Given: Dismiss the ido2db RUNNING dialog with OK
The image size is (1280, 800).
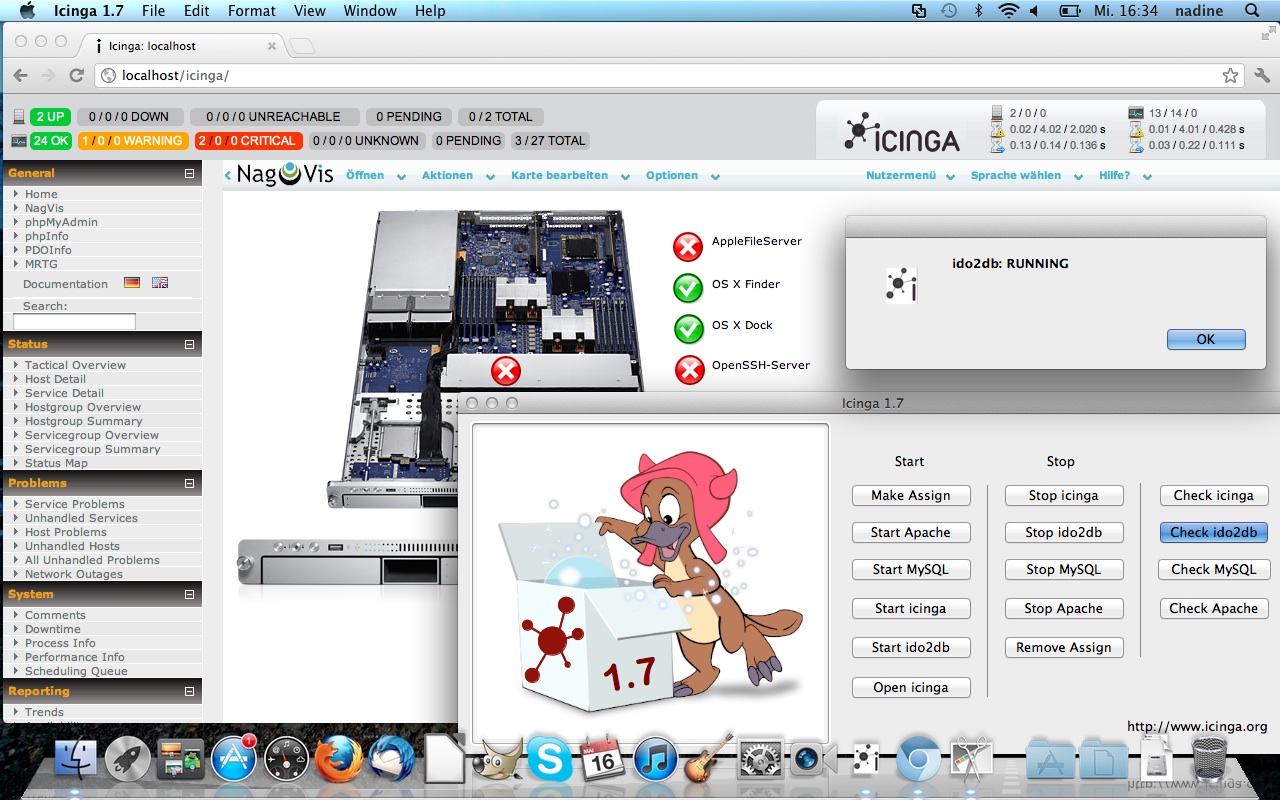Looking at the screenshot, I should click(x=1206, y=339).
